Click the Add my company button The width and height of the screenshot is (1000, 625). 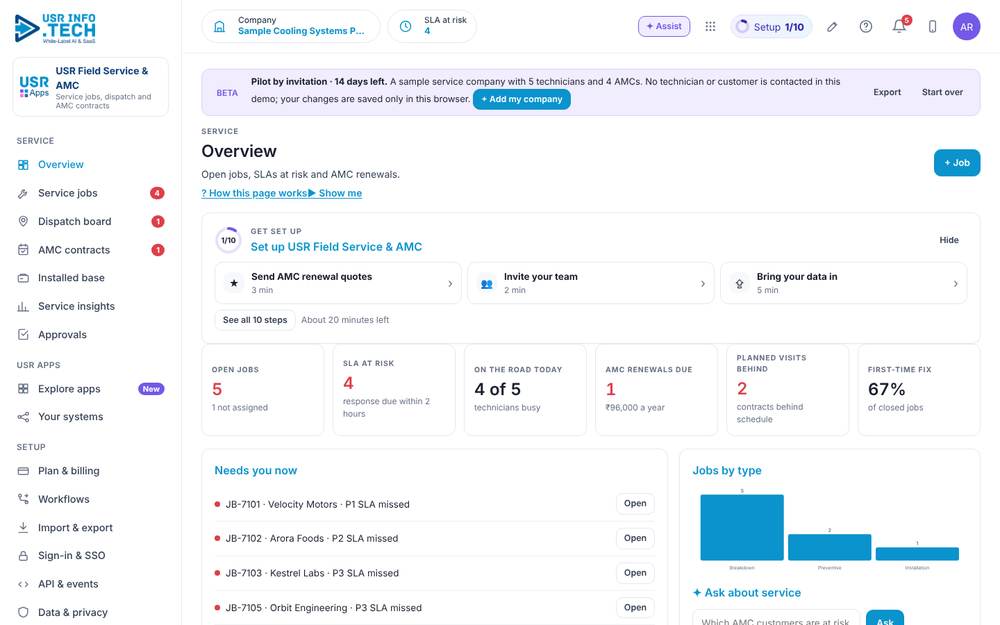[522, 99]
